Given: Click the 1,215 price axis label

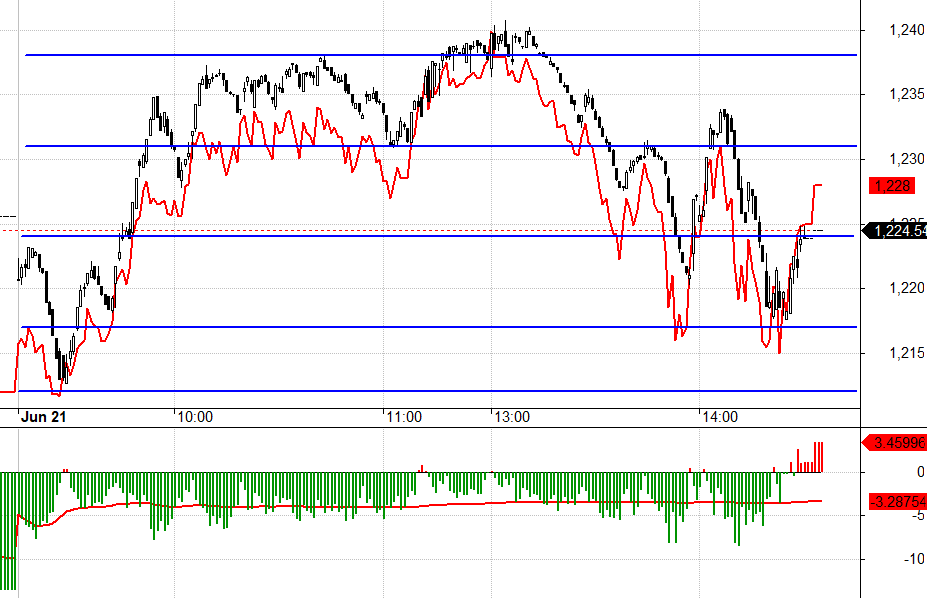Looking at the screenshot, I should click(x=906, y=353).
